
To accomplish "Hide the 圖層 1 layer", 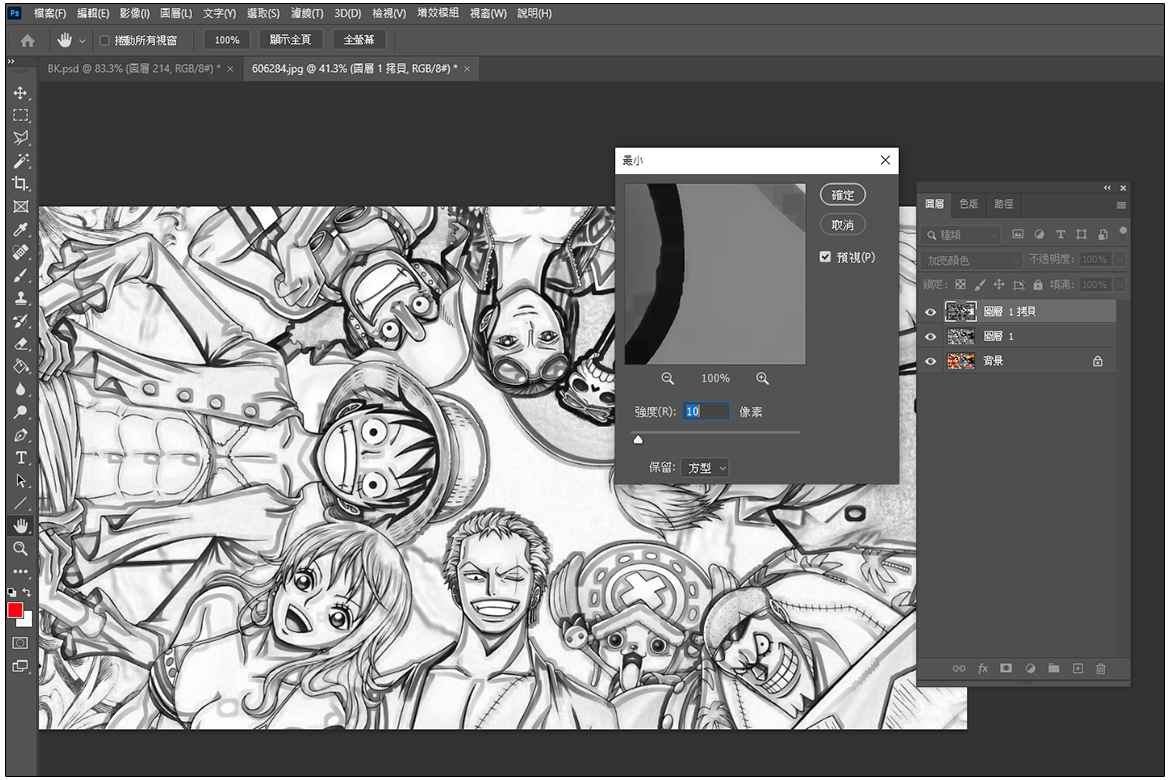I will pos(930,337).
